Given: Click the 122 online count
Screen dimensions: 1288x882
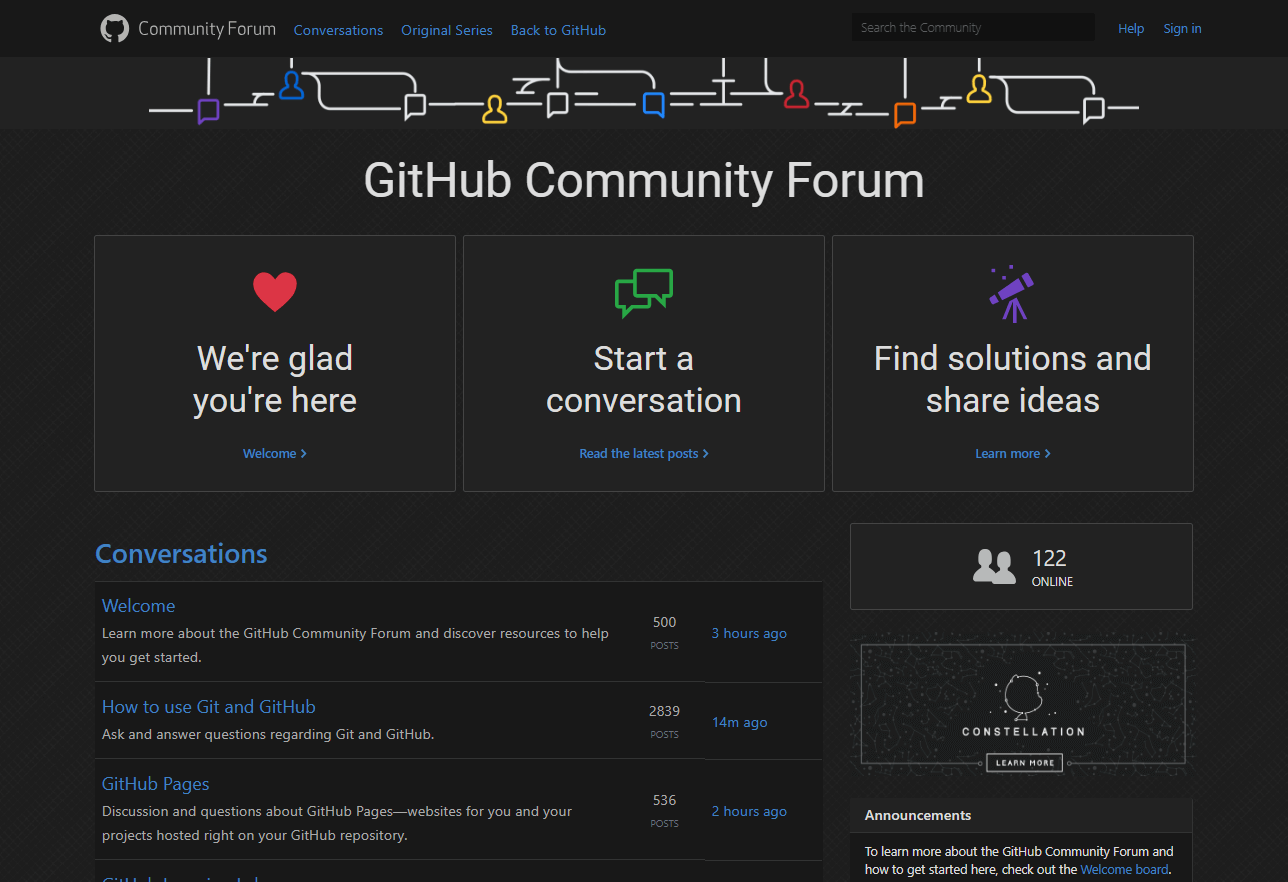Looking at the screenshot, I should point(1049,558).
